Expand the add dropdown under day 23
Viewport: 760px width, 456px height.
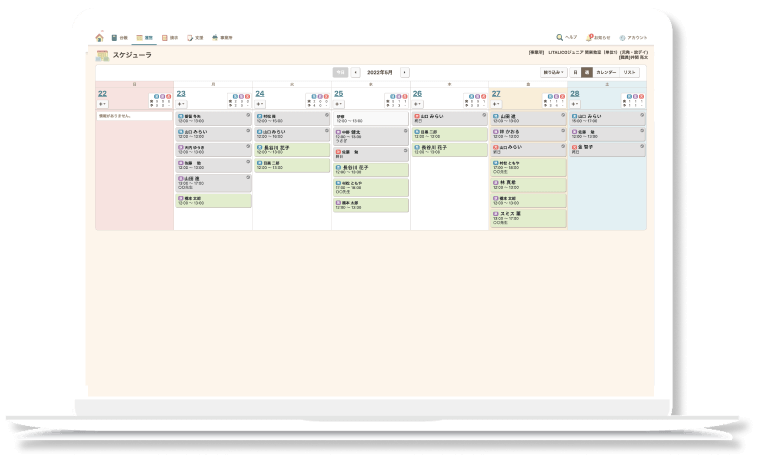pos(181,103)
